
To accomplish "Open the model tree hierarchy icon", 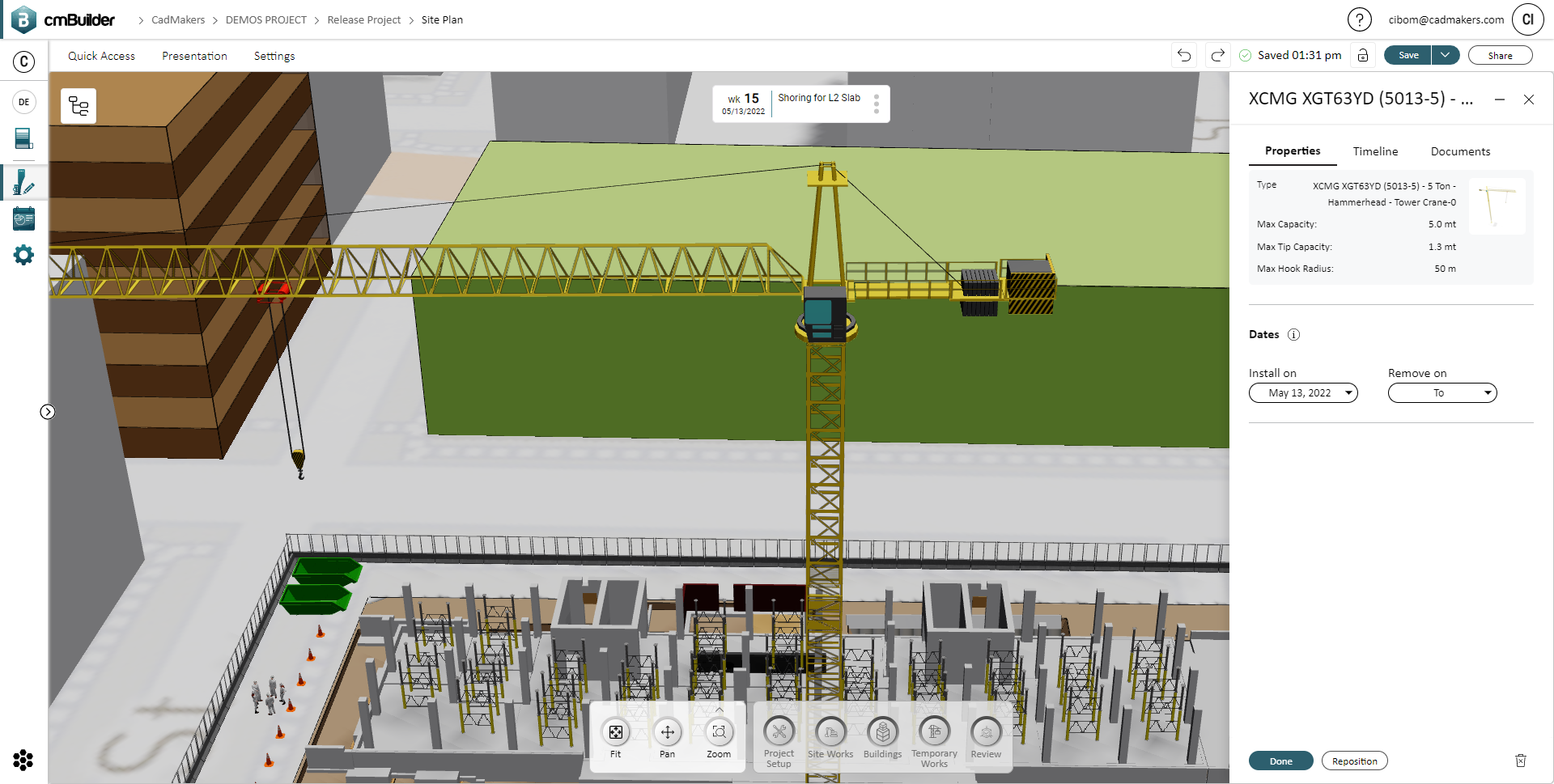I will [79, 106].
